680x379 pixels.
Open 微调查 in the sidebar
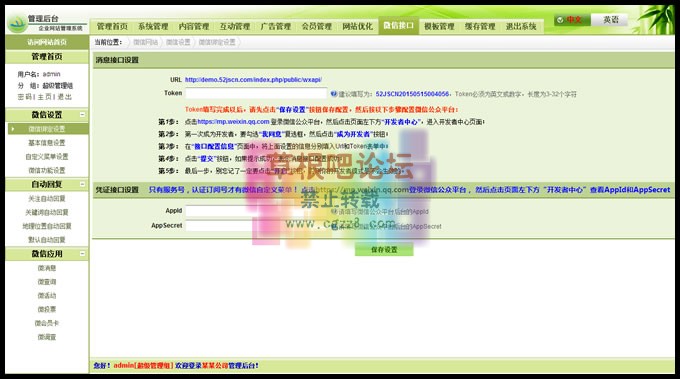(47, 337)
